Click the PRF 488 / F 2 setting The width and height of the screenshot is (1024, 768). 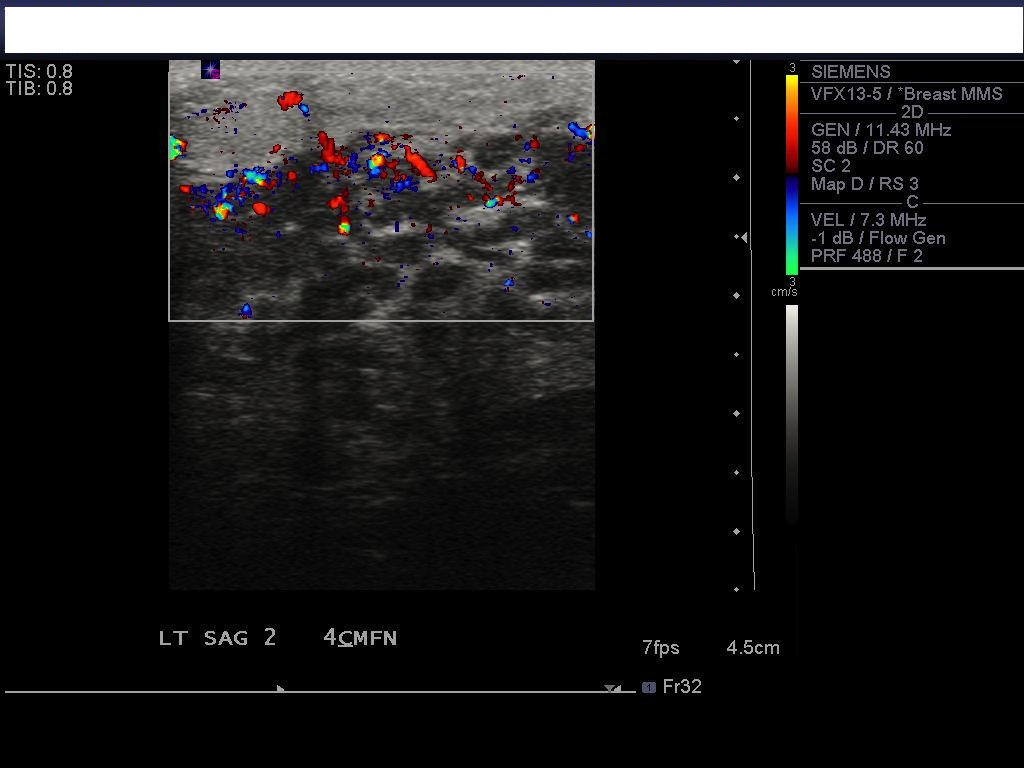[x=868, y=256]
